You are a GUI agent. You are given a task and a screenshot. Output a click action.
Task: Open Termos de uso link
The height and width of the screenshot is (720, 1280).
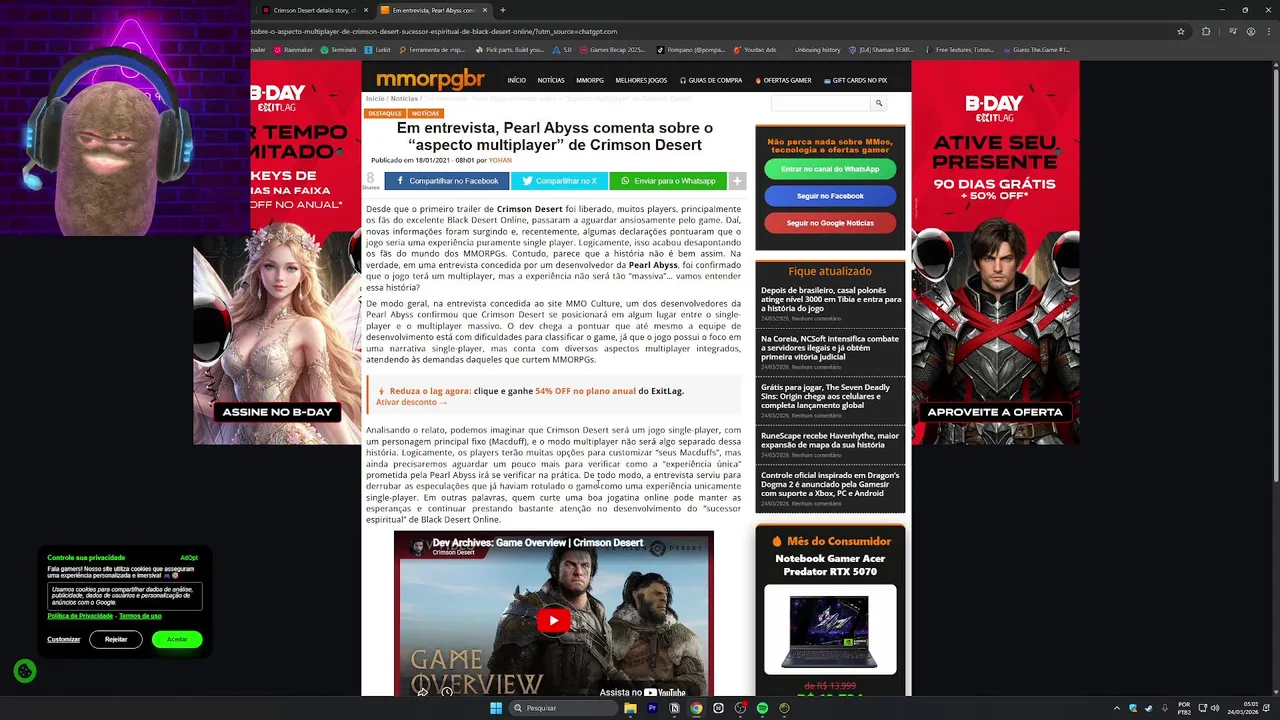140,616
